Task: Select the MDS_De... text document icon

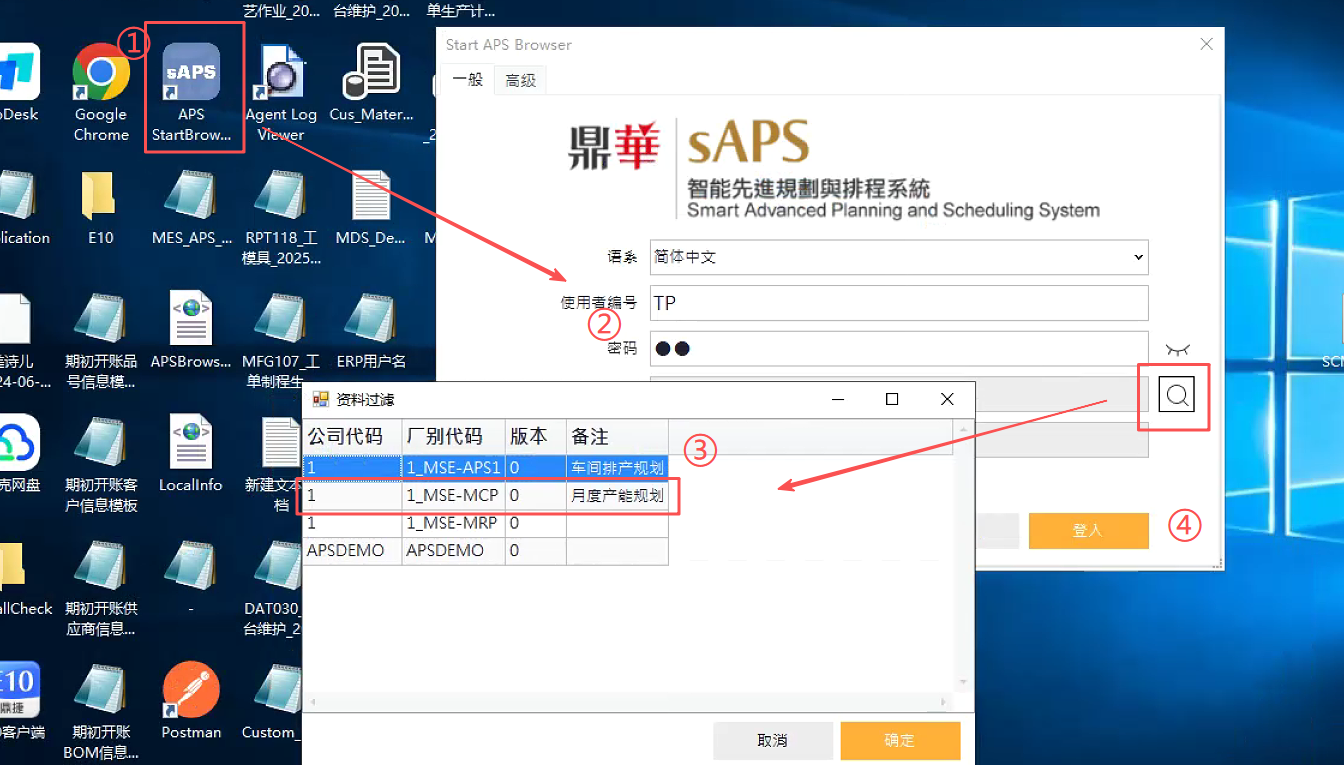Action: click(x=371, y=208)
